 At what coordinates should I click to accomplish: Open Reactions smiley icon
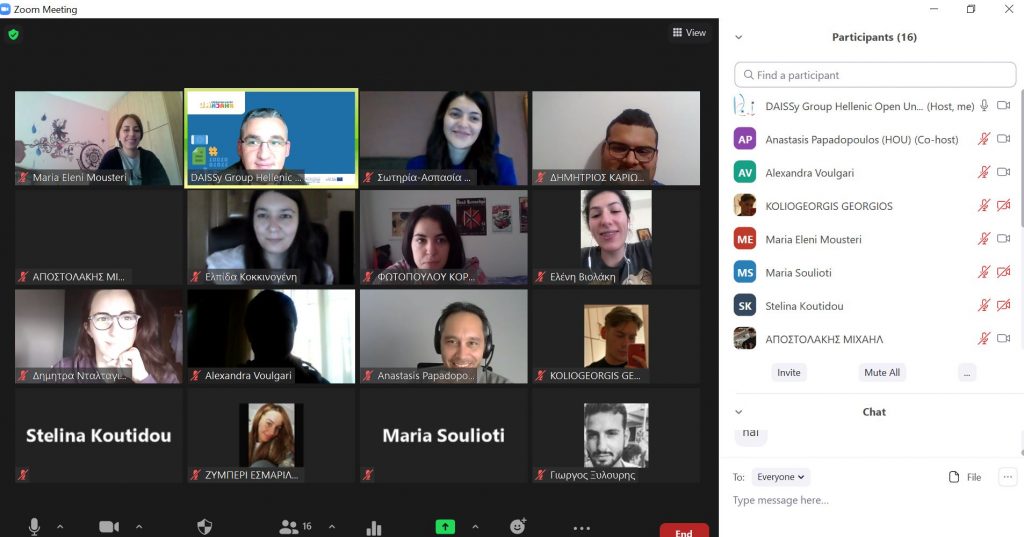[x=518, y=526]
